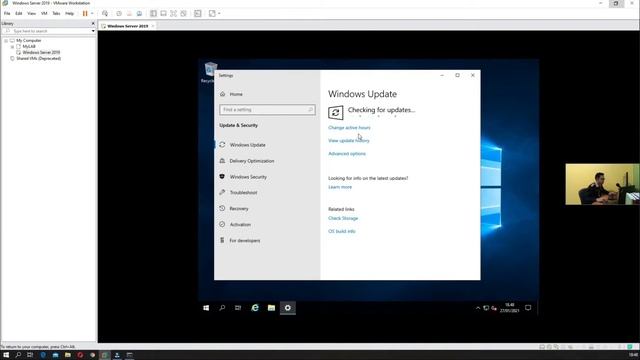Toggle the library panel toolbar icon
This screenshot has height=360, width=640.
coord(153,13)
